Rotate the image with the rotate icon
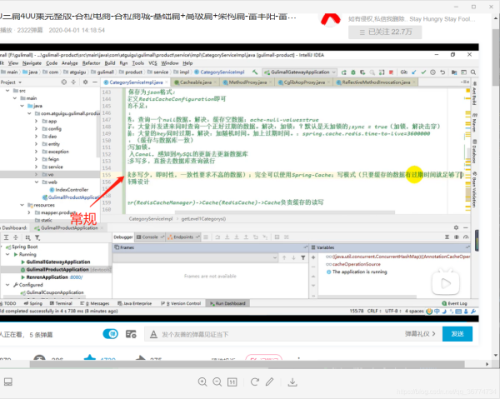This screenshot has height=399, width=500. pos(255,382)
